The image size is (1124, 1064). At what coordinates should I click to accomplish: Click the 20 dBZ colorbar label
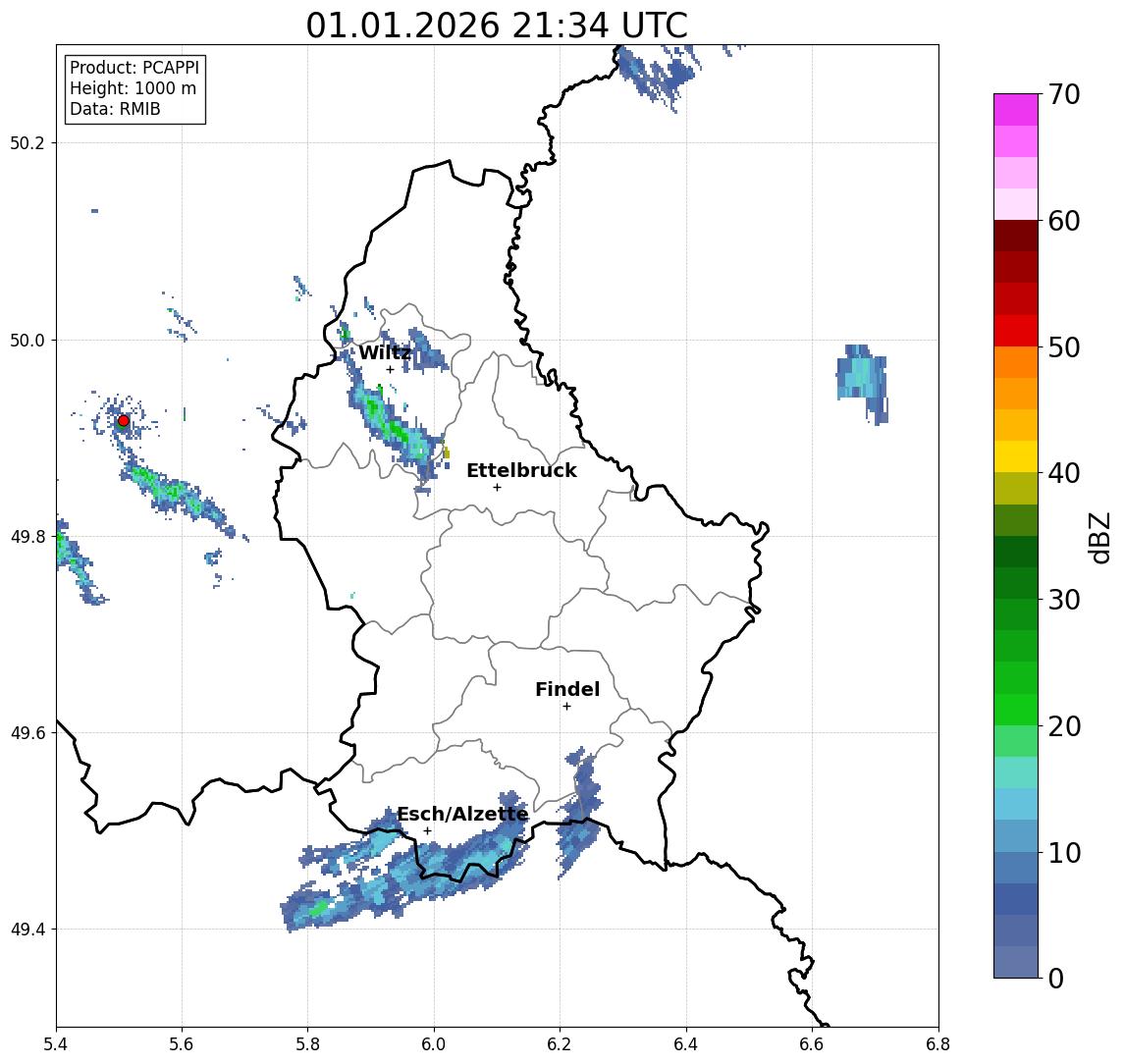tap(1064, 725)
